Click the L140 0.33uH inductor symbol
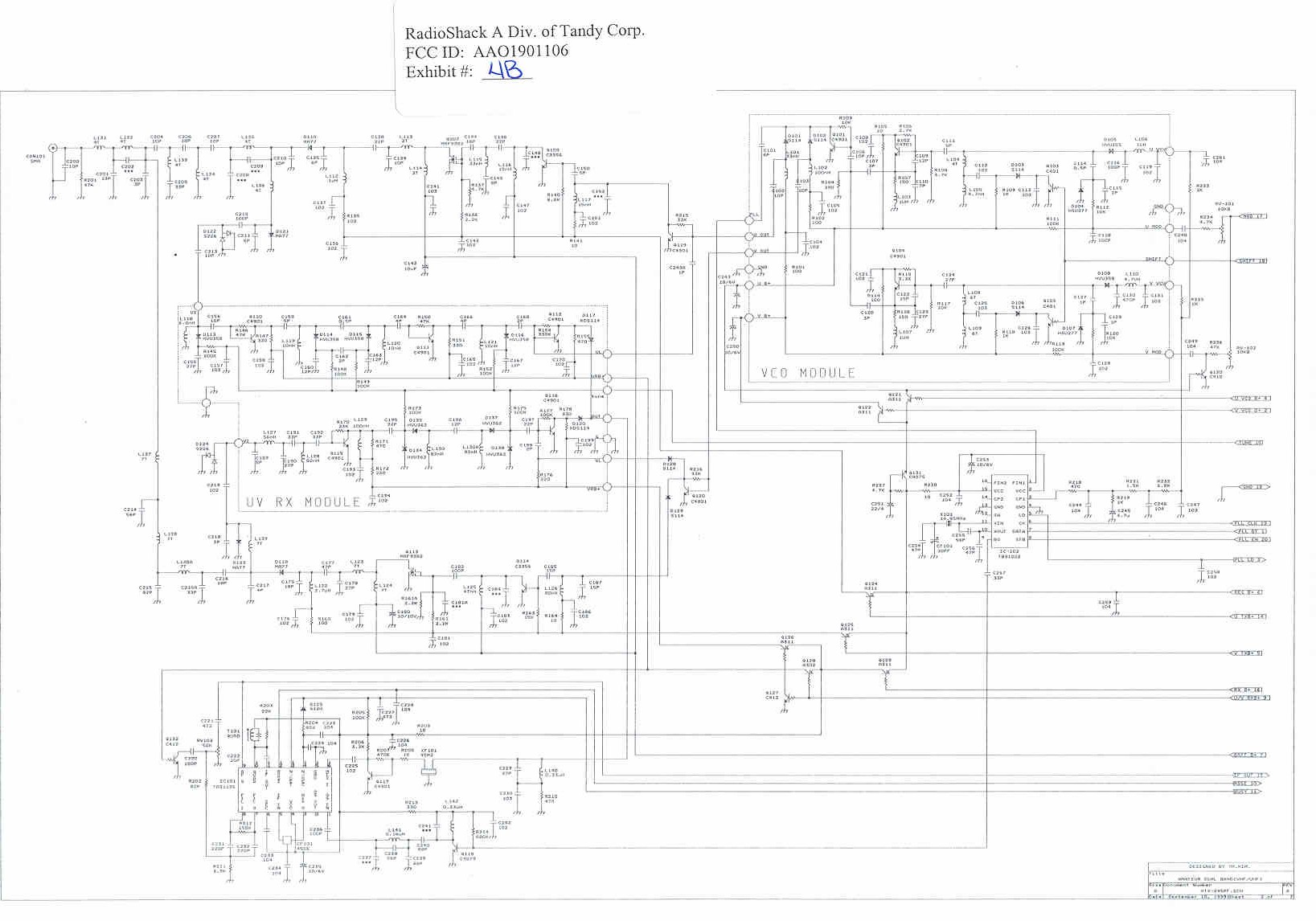Screen dimensions: 1316x921 pyautogui.click(x=542, y=772)
